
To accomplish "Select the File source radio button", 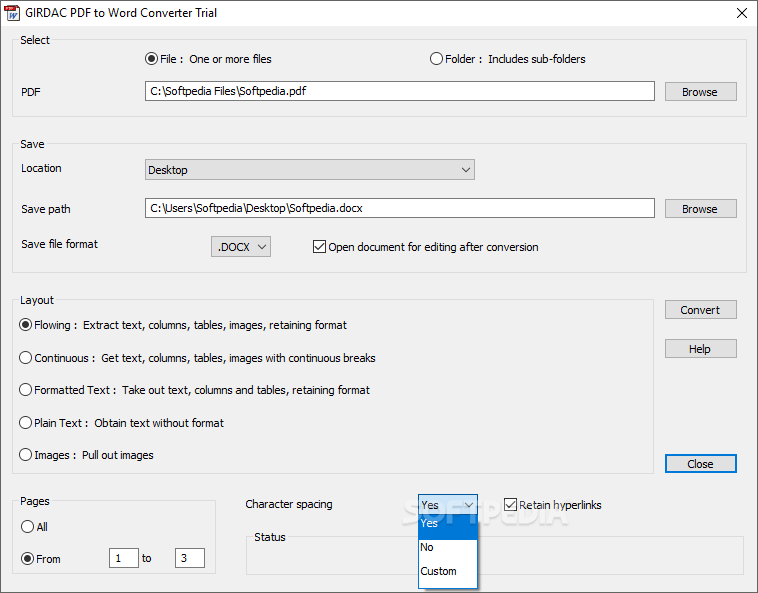I will click(151, 59).
